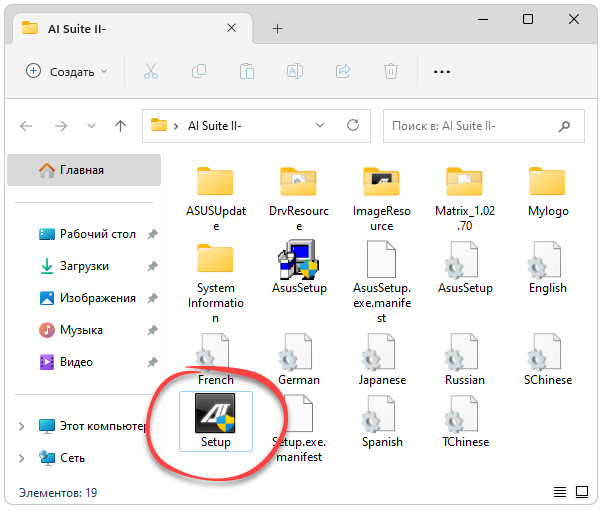Open the three-dots more options menu
Image resolution: width=600 pixels, height=511 pixels.
(442, 72)
